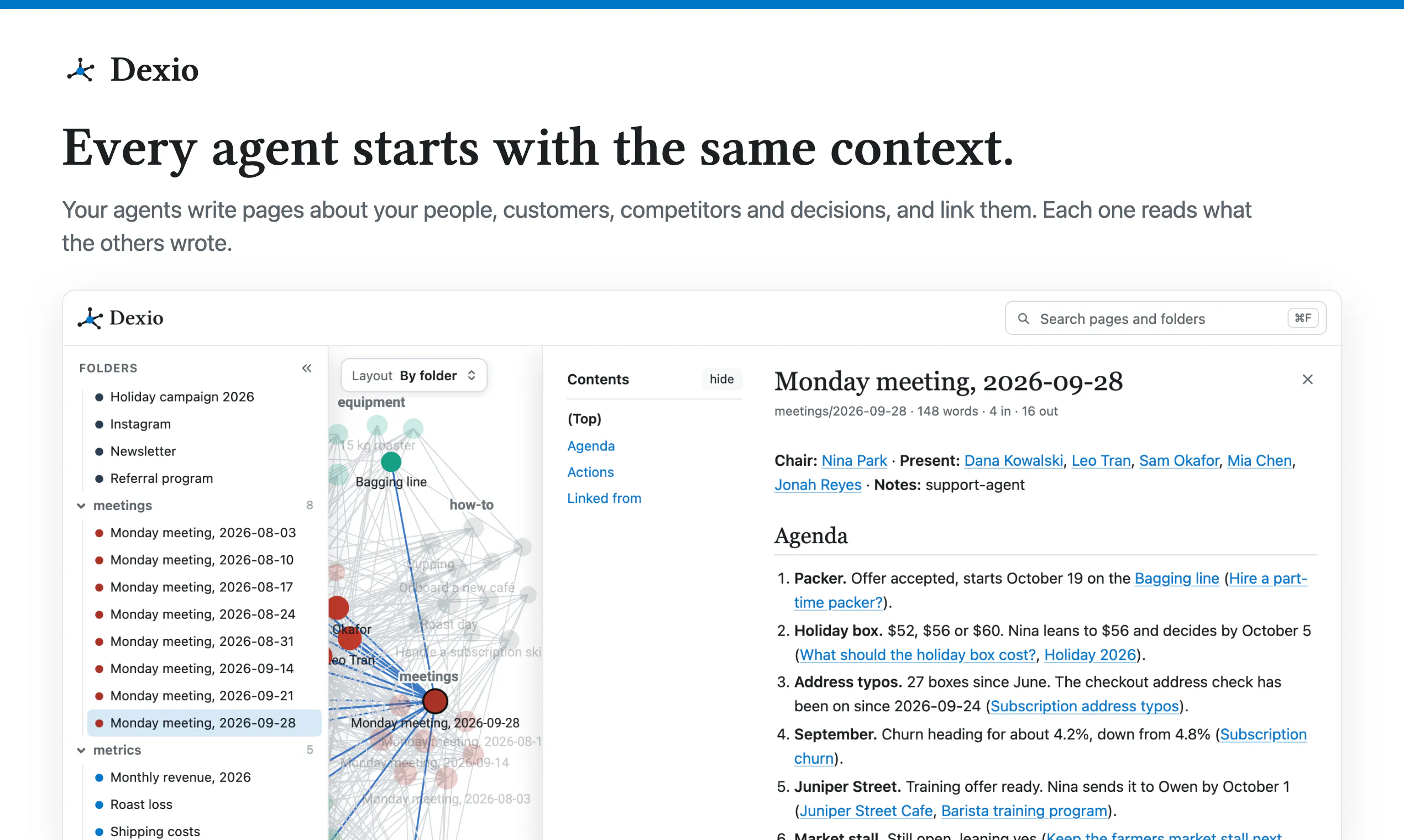Viewport: 1404px width, 840px height.
Task: Collapse the meetings folder
Action: [81, 506]
